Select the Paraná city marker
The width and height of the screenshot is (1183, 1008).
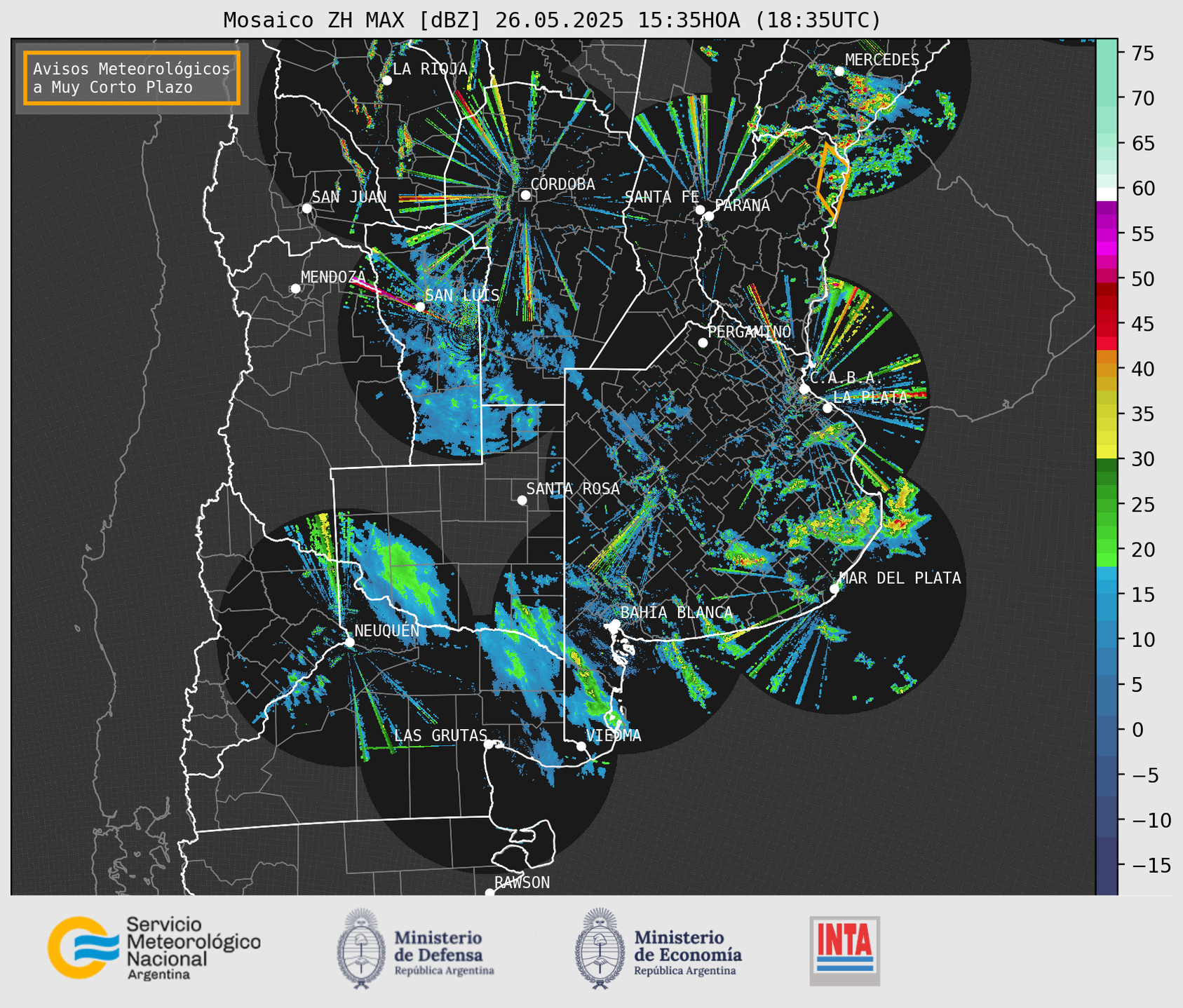pos(709,216)
